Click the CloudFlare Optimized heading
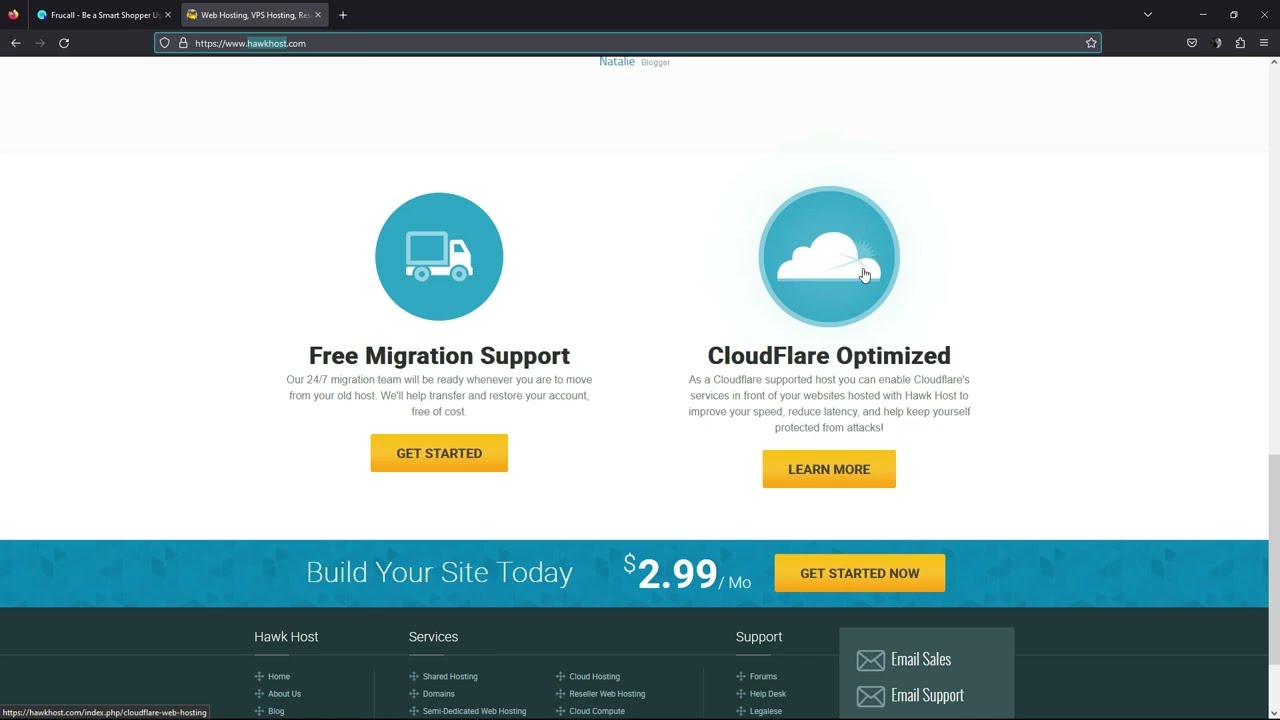The image size is (1280, 720). pos(829,356)
